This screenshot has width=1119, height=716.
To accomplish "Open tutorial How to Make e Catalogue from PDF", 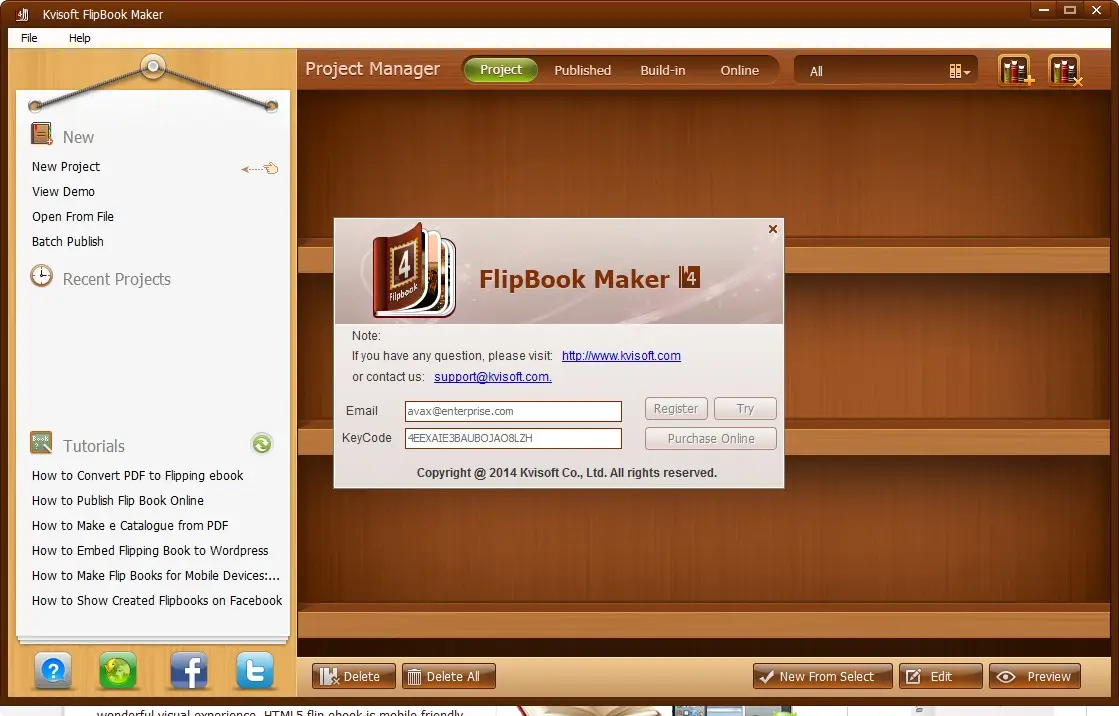I will (130, 525).
